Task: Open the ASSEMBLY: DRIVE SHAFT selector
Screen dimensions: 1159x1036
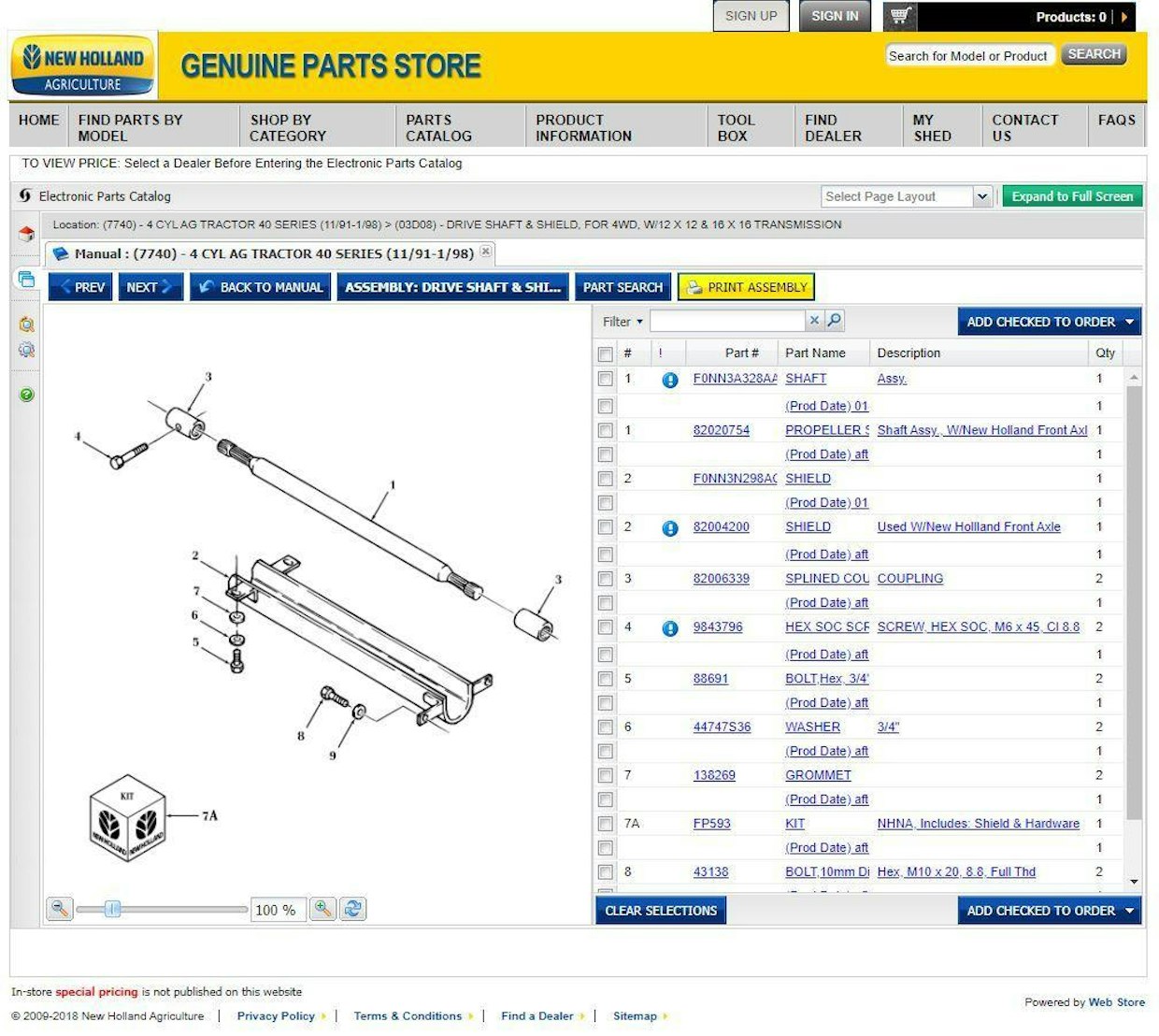Action: 452,287
